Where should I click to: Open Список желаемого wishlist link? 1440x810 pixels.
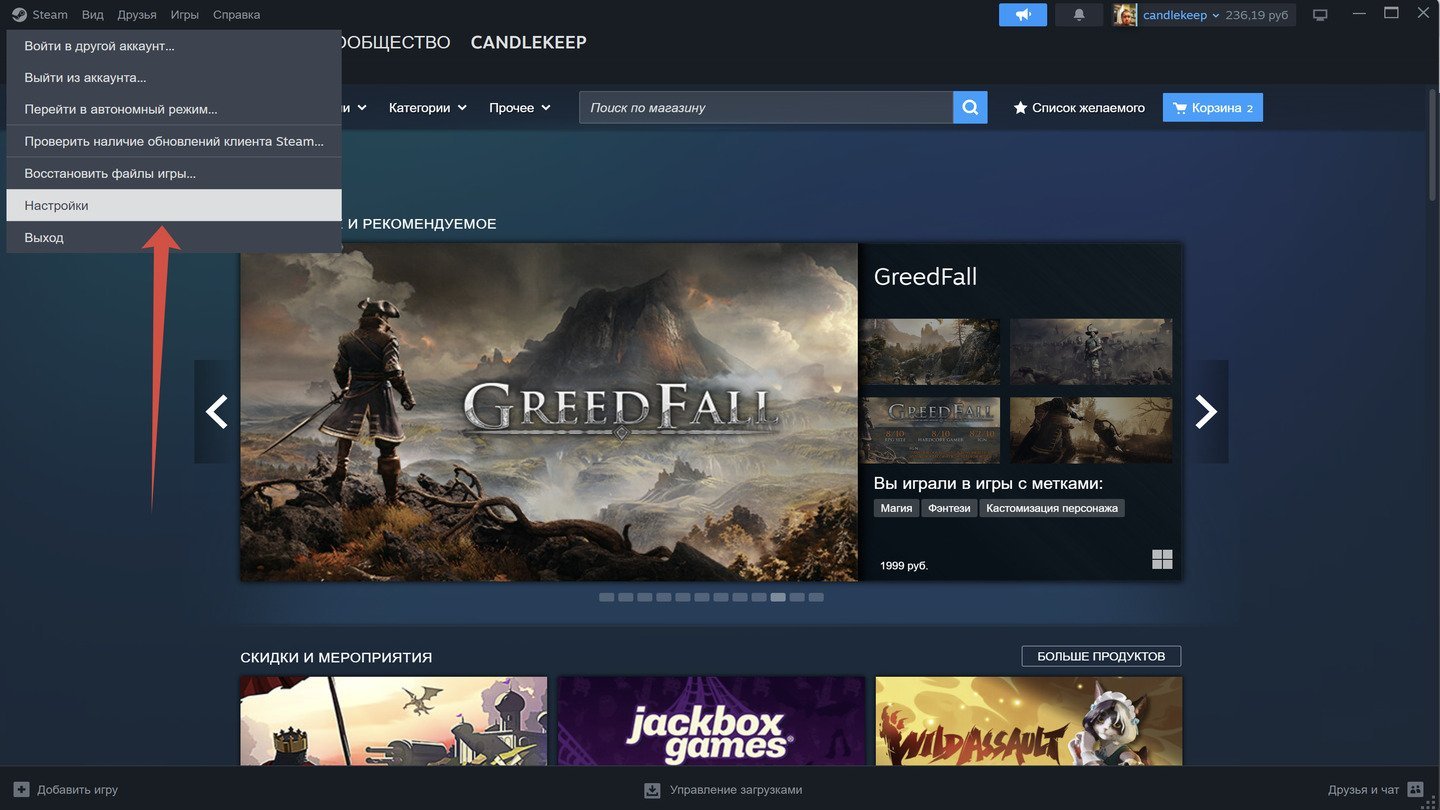(1079, 108)
